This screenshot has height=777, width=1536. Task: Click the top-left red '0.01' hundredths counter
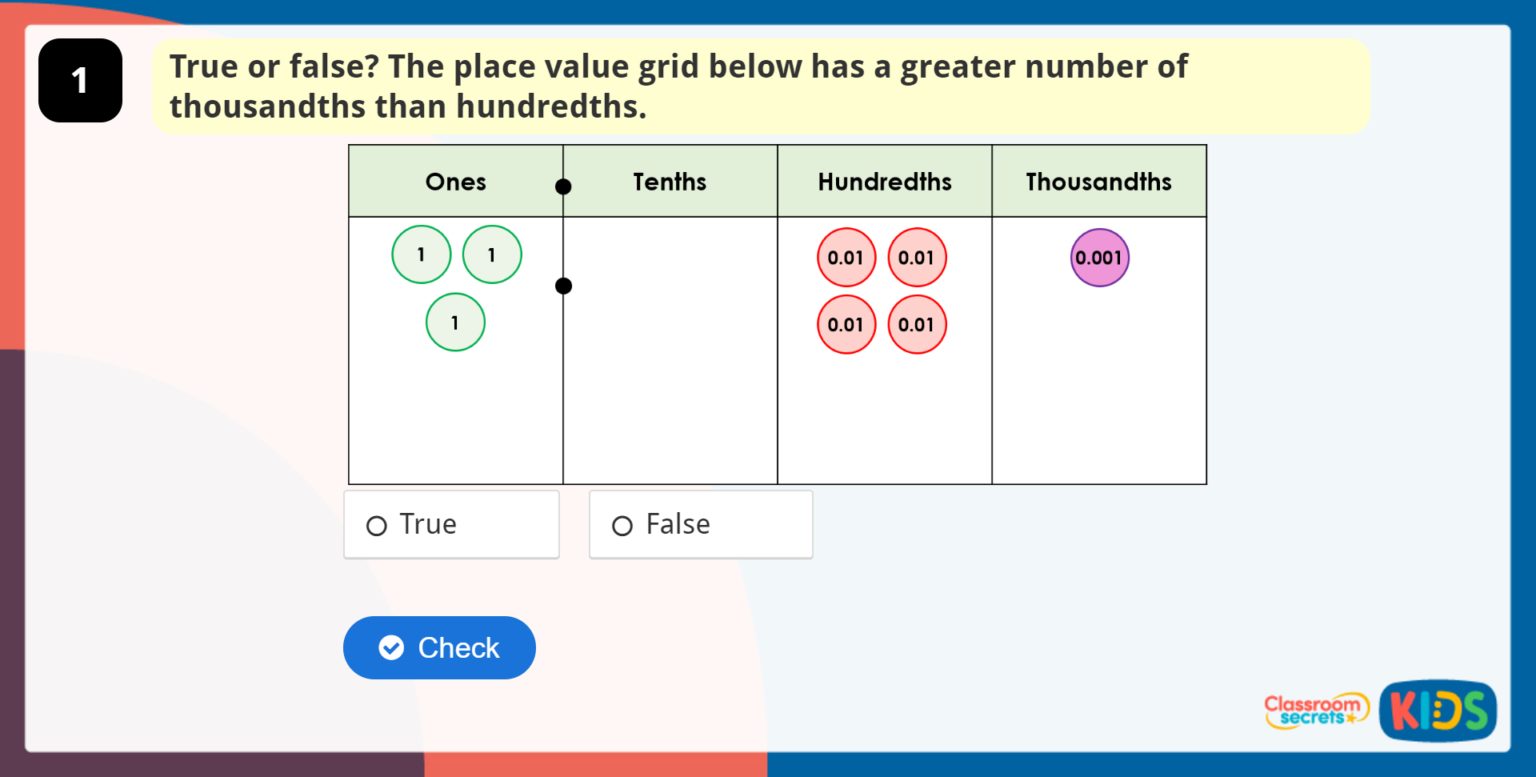click(x=847, y=257)
